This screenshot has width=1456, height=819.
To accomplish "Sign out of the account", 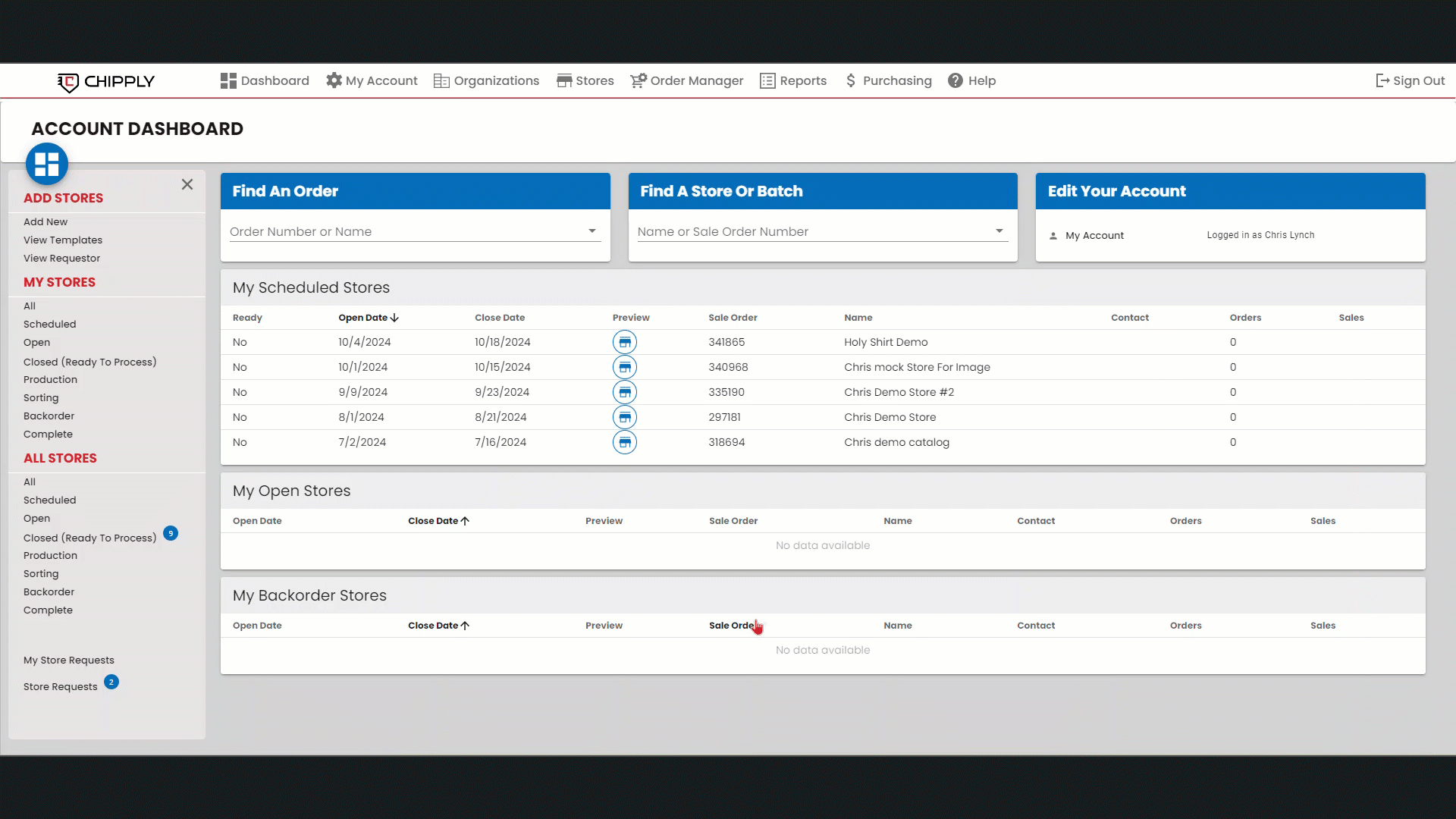I will (x=1410, y=81).
